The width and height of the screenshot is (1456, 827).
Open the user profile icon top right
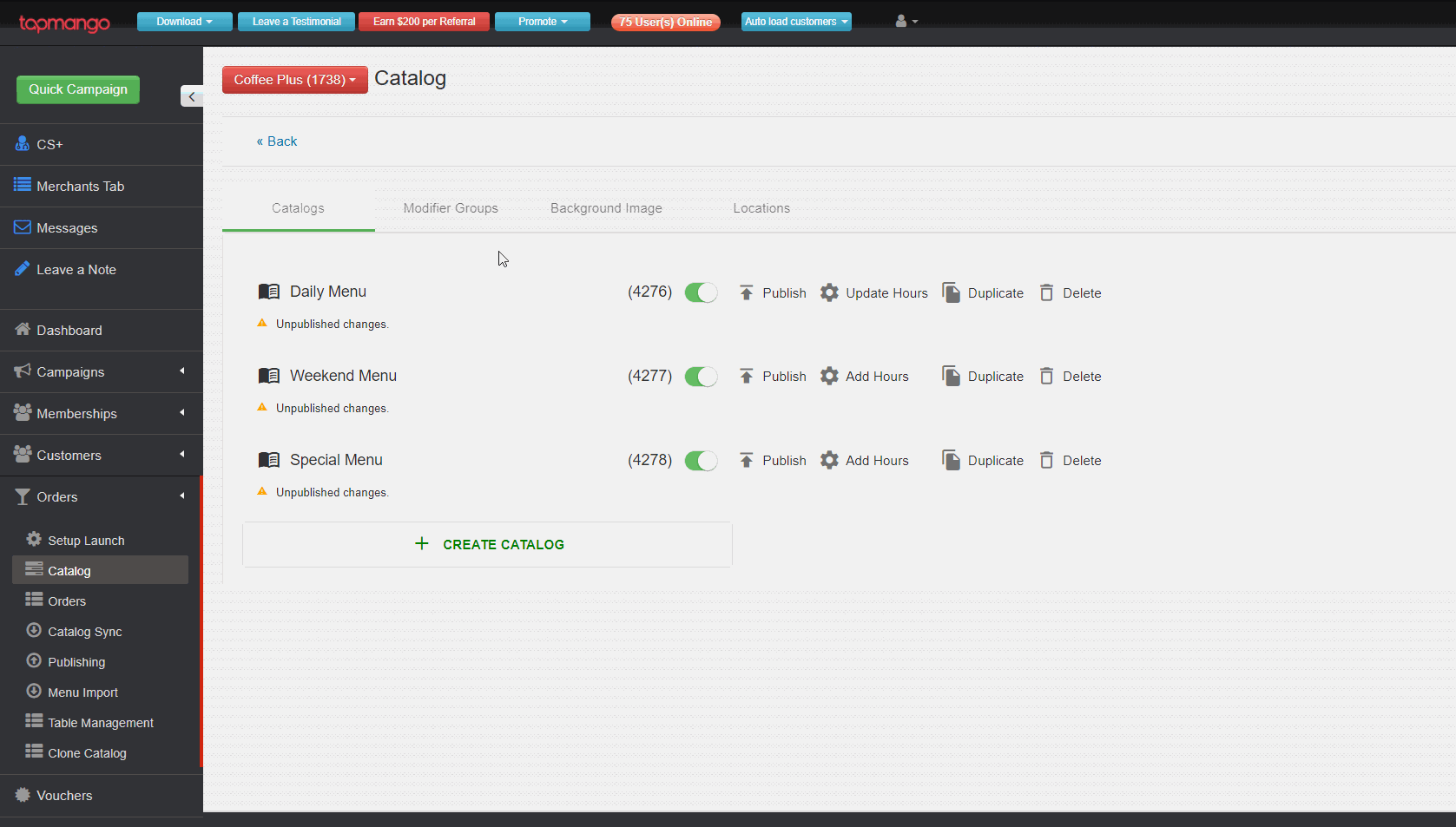point(905,21)
